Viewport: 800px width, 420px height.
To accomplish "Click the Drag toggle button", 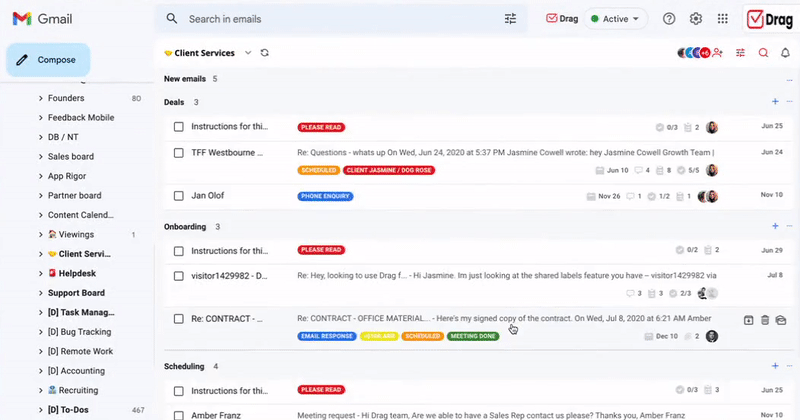I will coord(562,19).
